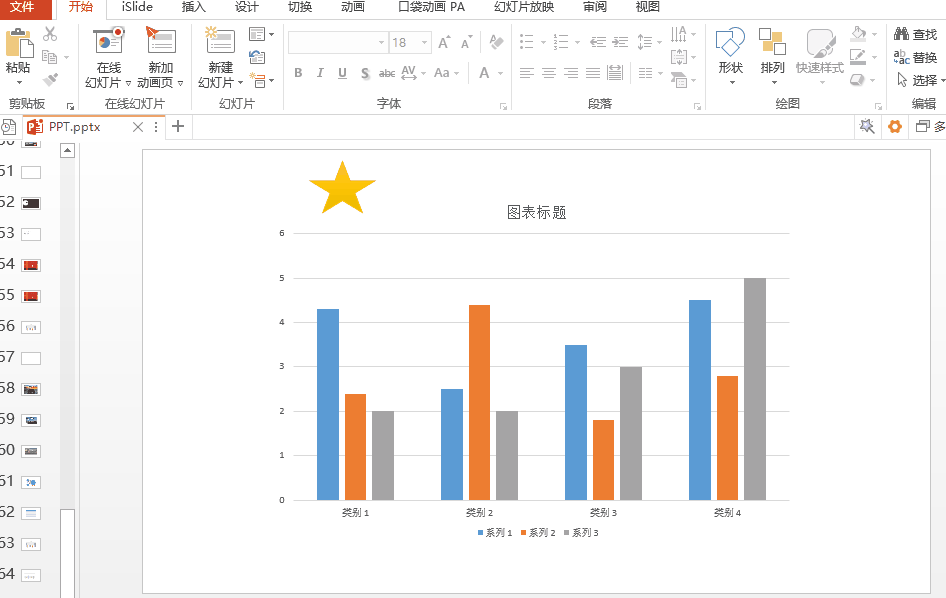This screenshot has width=946, height=598.
Task: Toggle align text right
Action: [x=571, y=74]
